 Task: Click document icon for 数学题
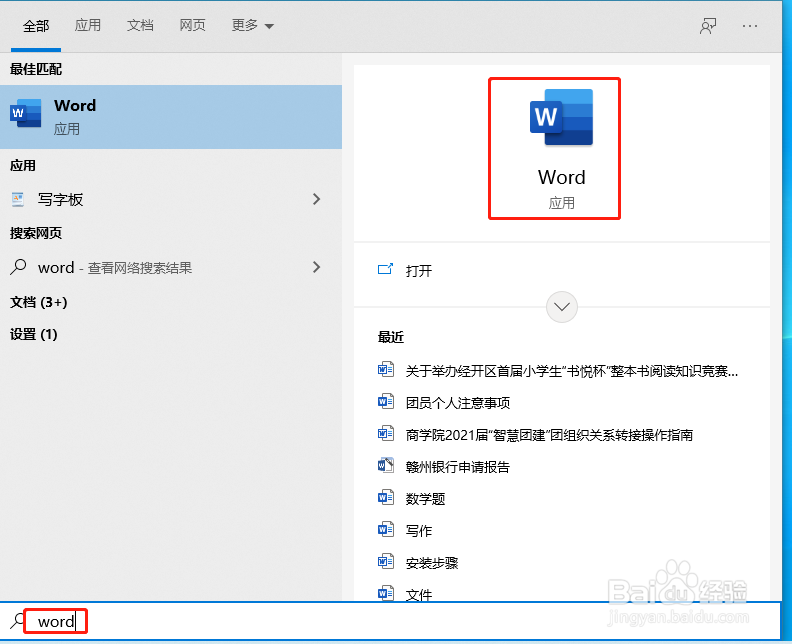click(x=386, y=498)
